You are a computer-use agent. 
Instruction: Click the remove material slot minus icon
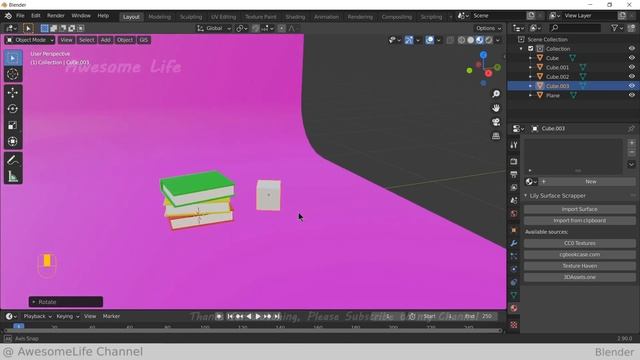point(631,152)
